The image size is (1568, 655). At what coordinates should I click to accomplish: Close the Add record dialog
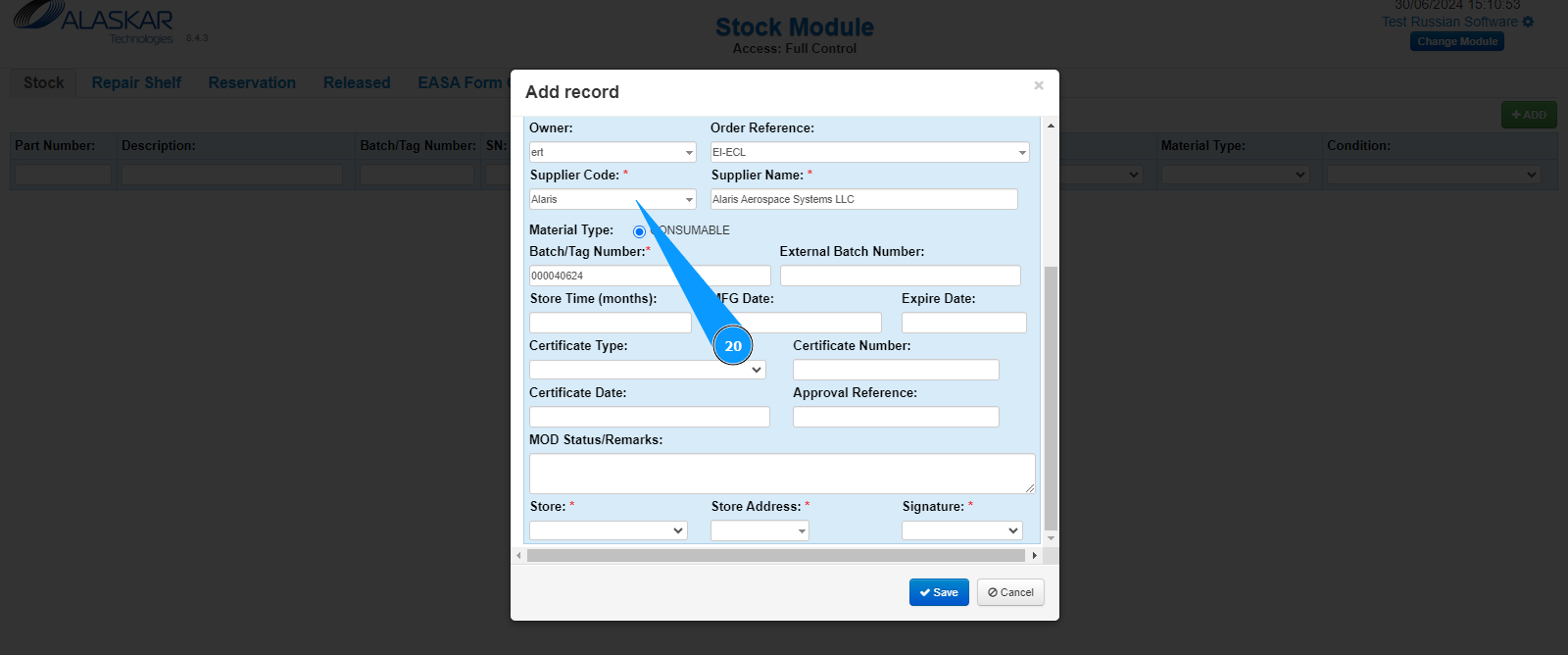pos(1039,85)
